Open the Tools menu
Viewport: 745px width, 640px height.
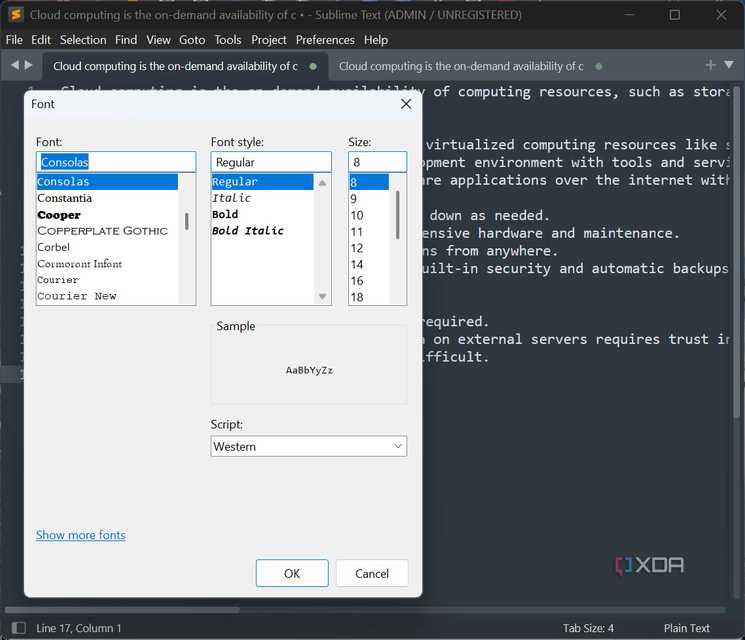point(228,40)
